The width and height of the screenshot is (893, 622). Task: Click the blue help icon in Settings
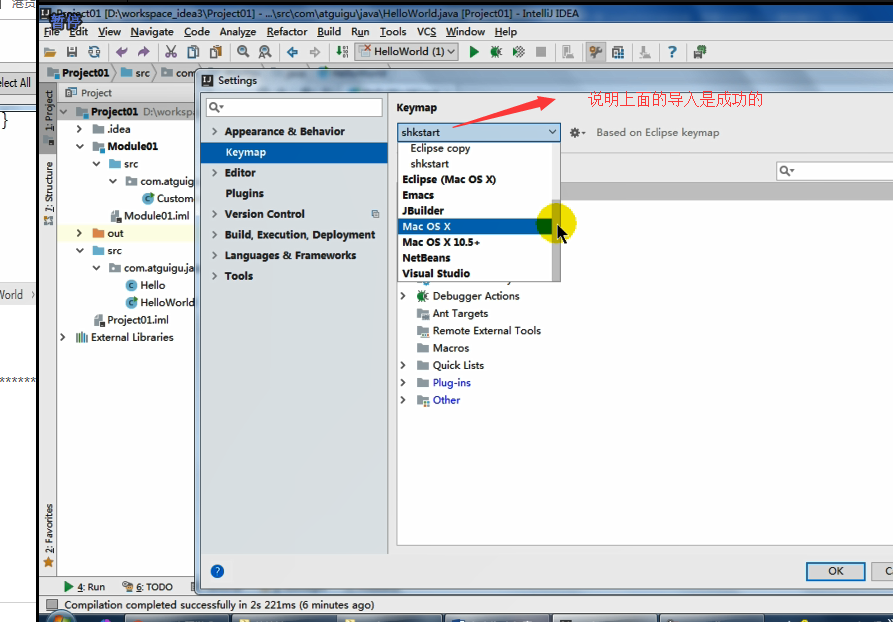pos(217,571)
